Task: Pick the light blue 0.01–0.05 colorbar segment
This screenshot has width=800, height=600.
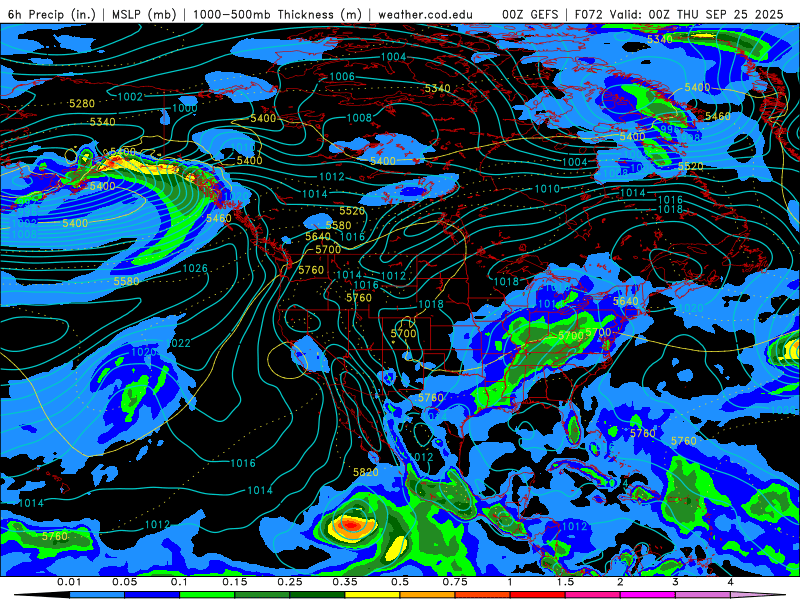Action: click(x=97, y=595)
